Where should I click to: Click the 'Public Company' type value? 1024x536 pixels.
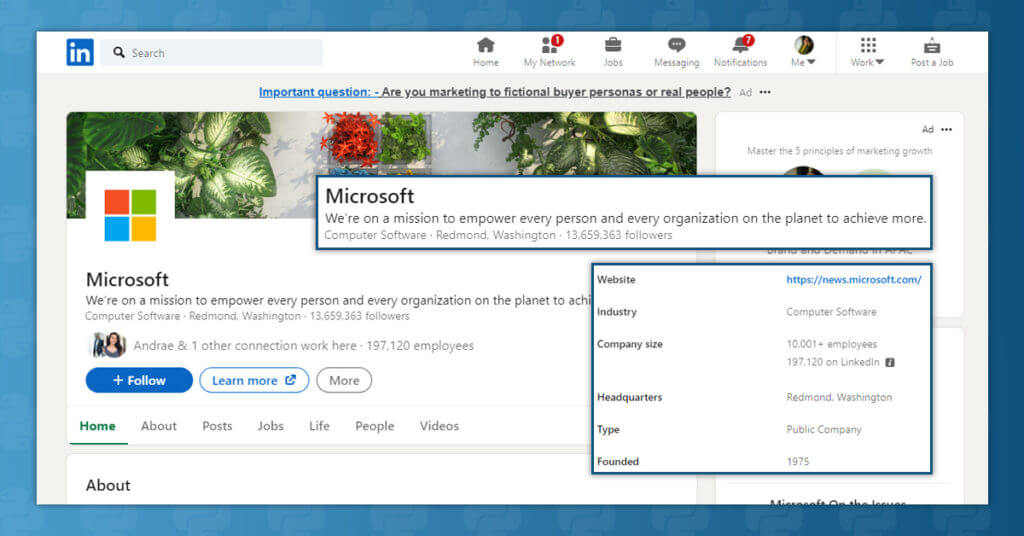[824, 430]
